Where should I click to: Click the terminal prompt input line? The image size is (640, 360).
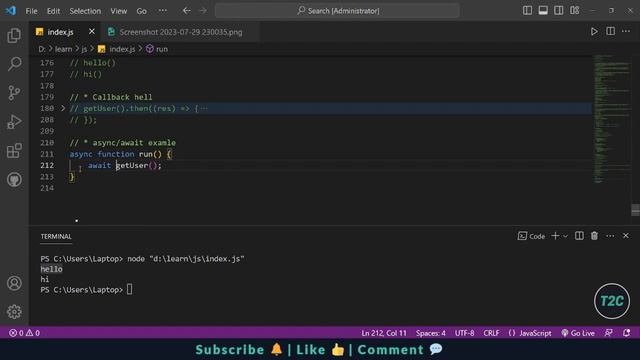pyautogui.click(x=86, y=290)
